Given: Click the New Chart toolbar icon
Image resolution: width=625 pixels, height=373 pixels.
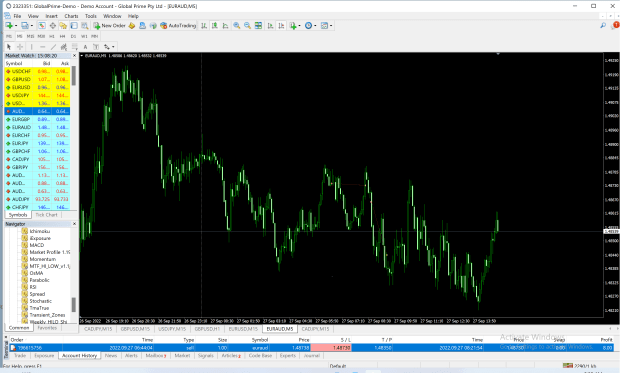Looking at the screenshot, I should tap(9, 26).
